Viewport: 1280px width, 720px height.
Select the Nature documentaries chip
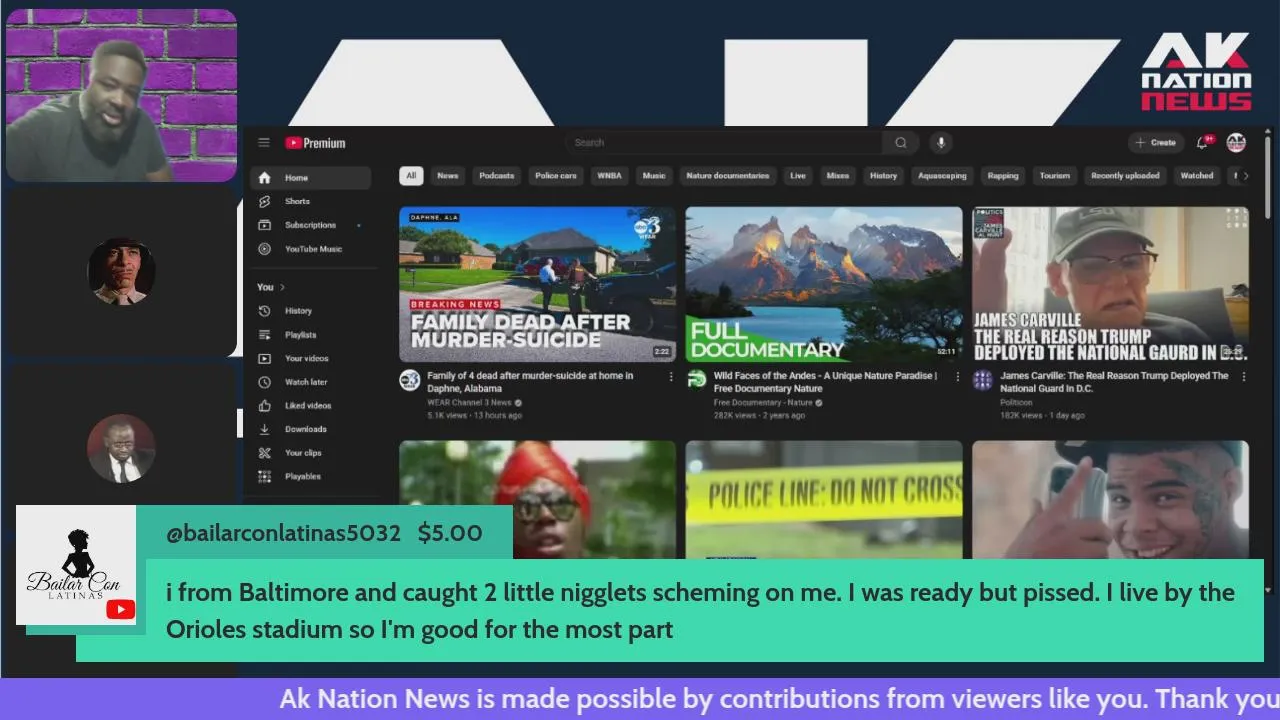click(728, 176)
